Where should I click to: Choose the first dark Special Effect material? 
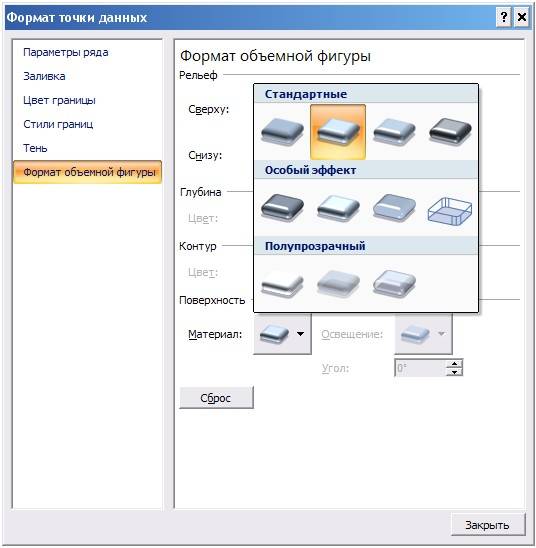pos(282,208)
